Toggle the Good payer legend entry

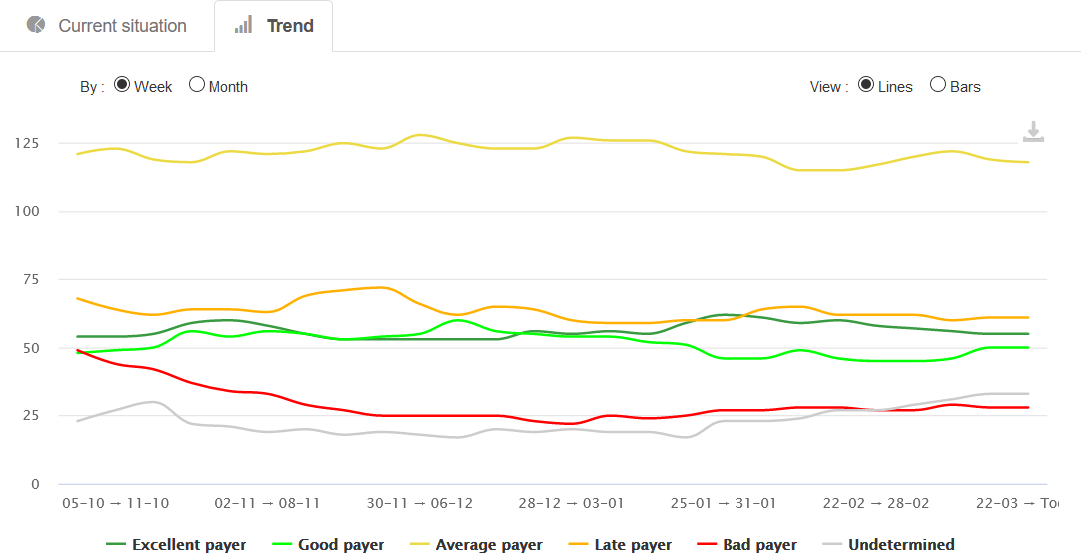coord(342,545)
